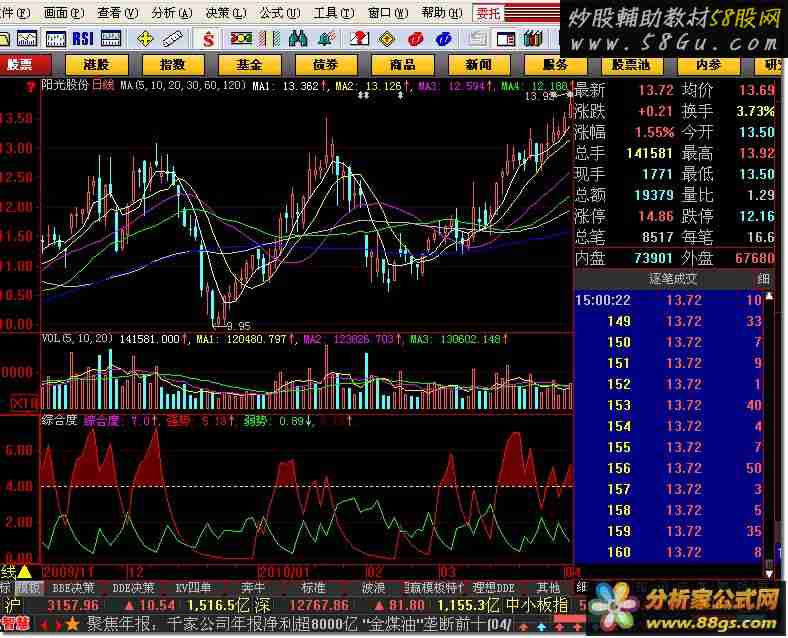788x638 pixels.
Task: Select the 指数 tab
Action: [173, 65]
